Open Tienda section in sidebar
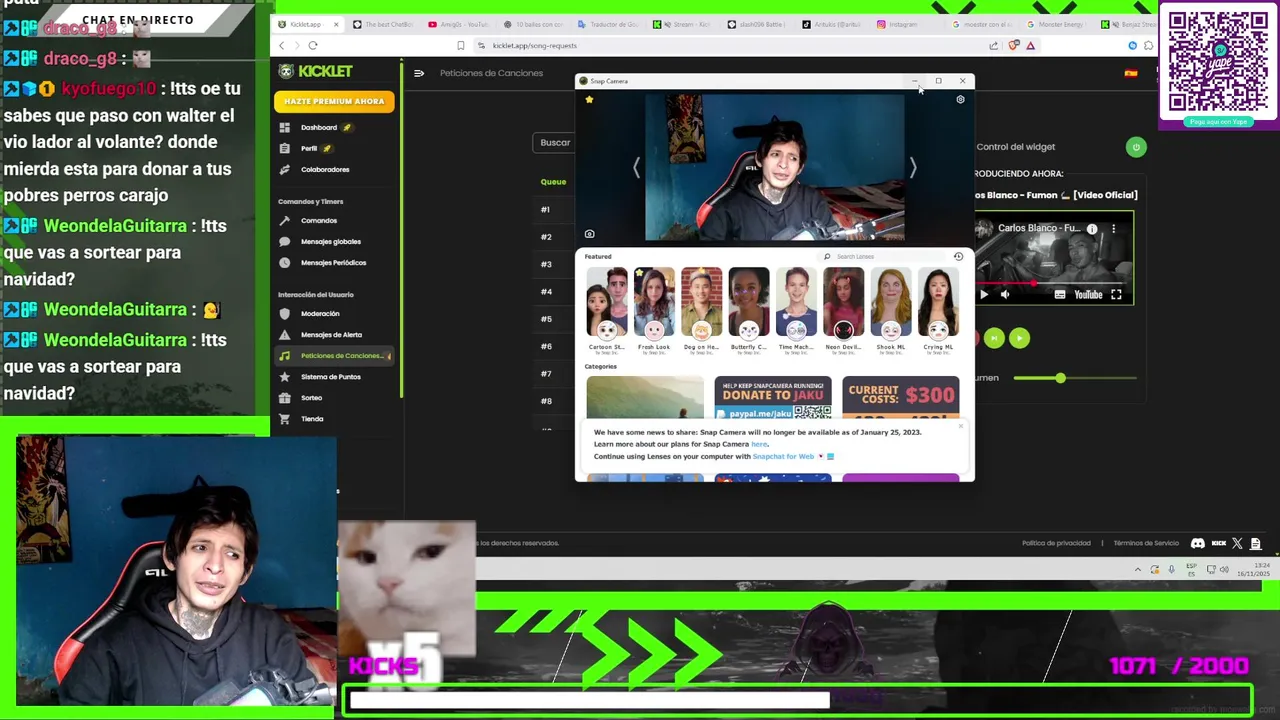Screen dimensions: 1280x720 click(312, 418)
